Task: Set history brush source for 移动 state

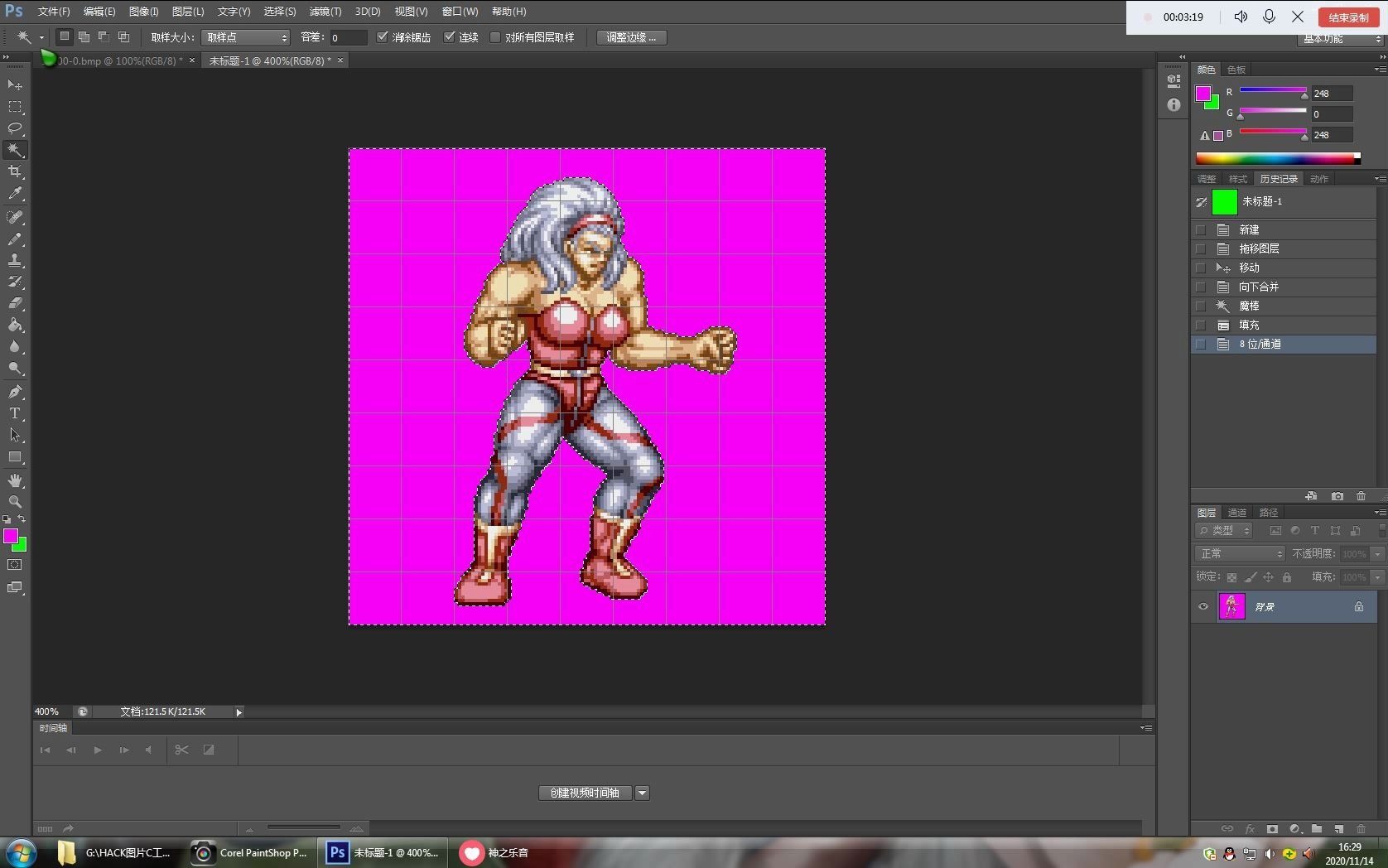Action: [1201, 268]
